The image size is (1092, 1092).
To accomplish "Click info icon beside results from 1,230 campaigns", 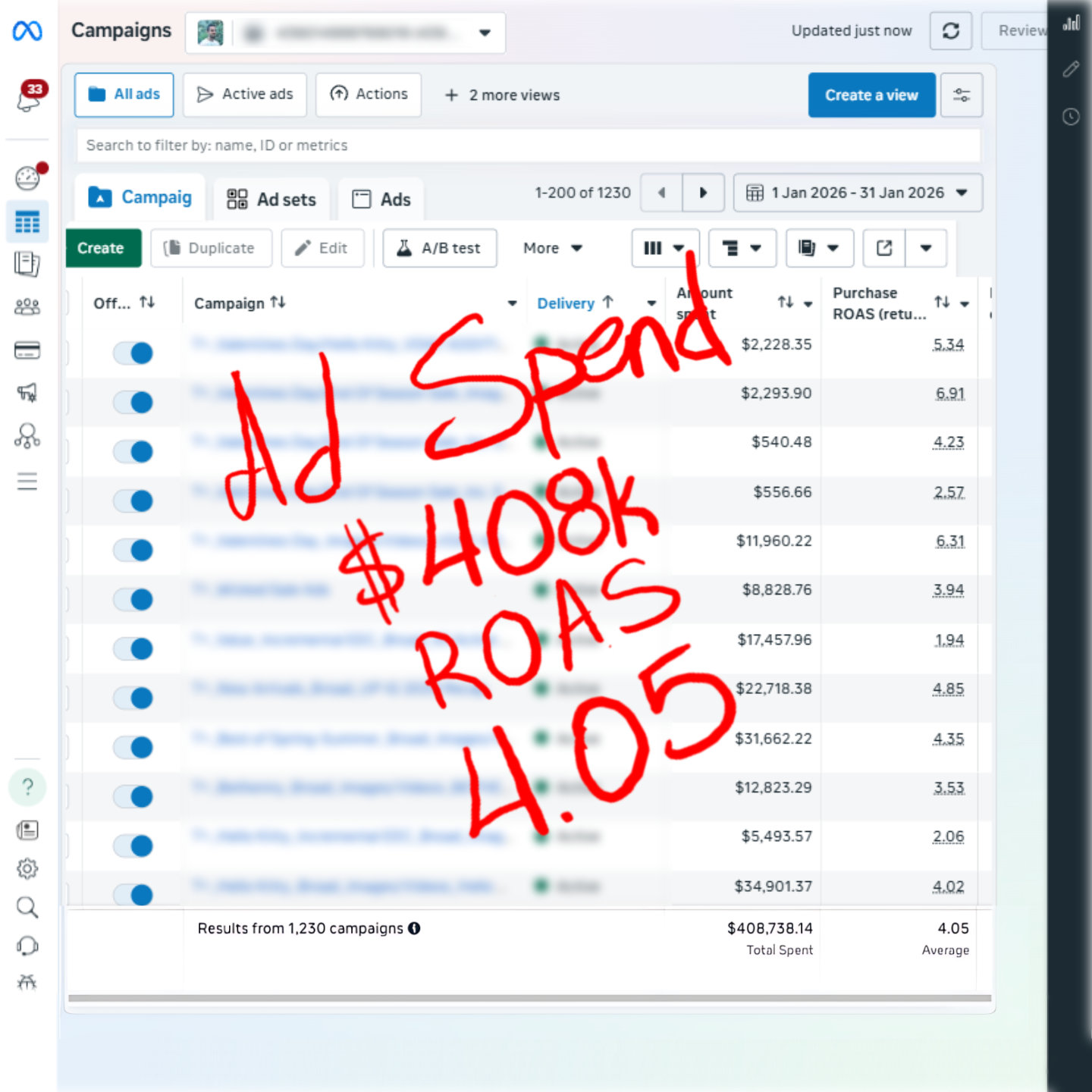I will tap(414, 928).
